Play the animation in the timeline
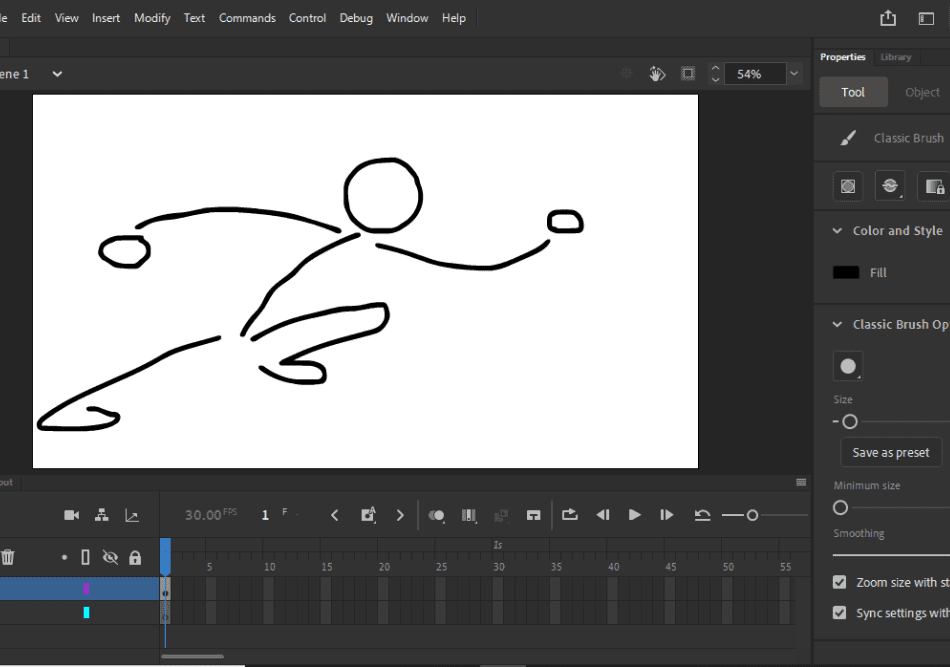This screenshot has height=667, width=950. click(634, 515)
